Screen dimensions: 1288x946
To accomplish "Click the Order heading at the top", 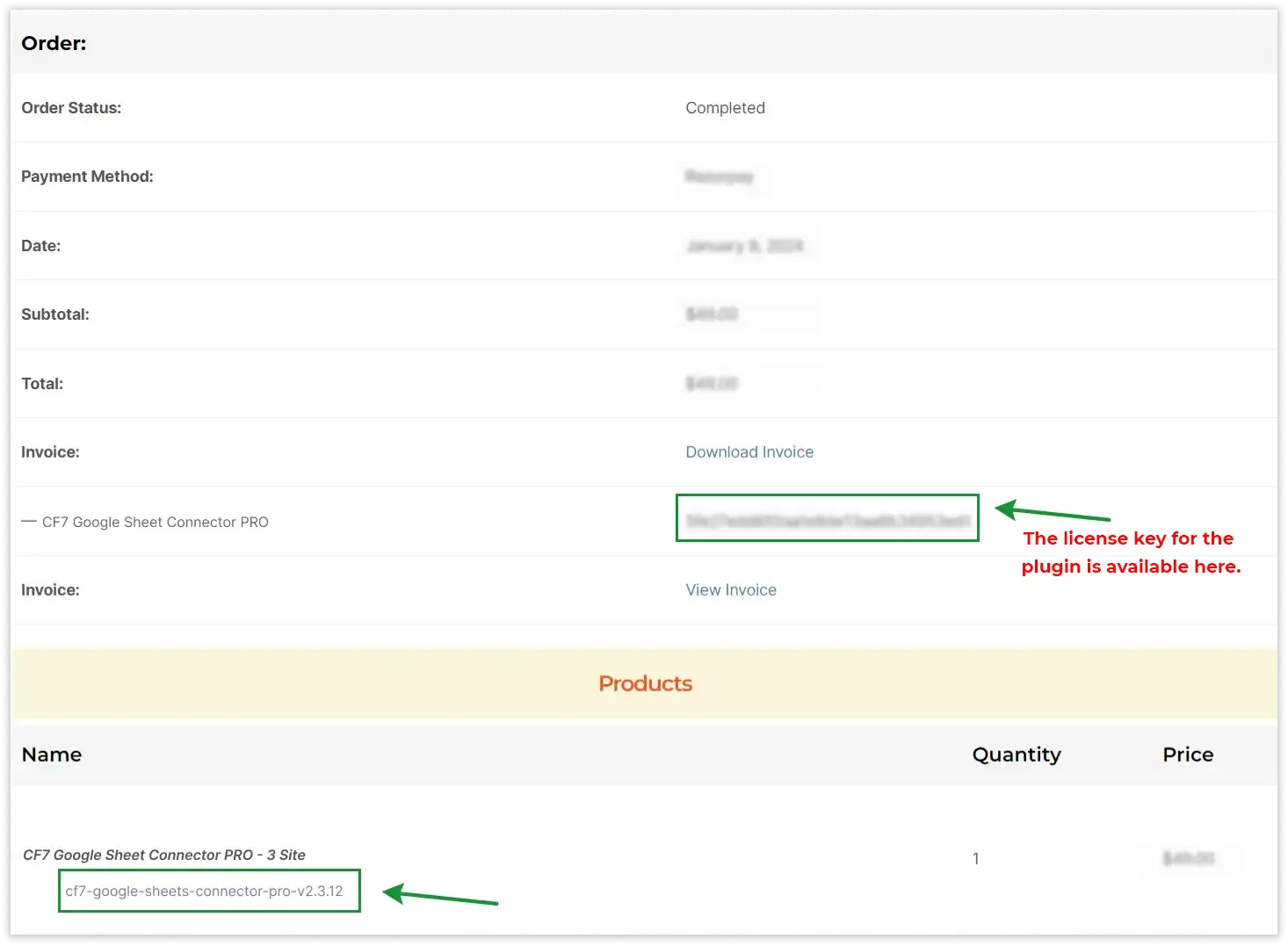I will (x=54, y=43).
